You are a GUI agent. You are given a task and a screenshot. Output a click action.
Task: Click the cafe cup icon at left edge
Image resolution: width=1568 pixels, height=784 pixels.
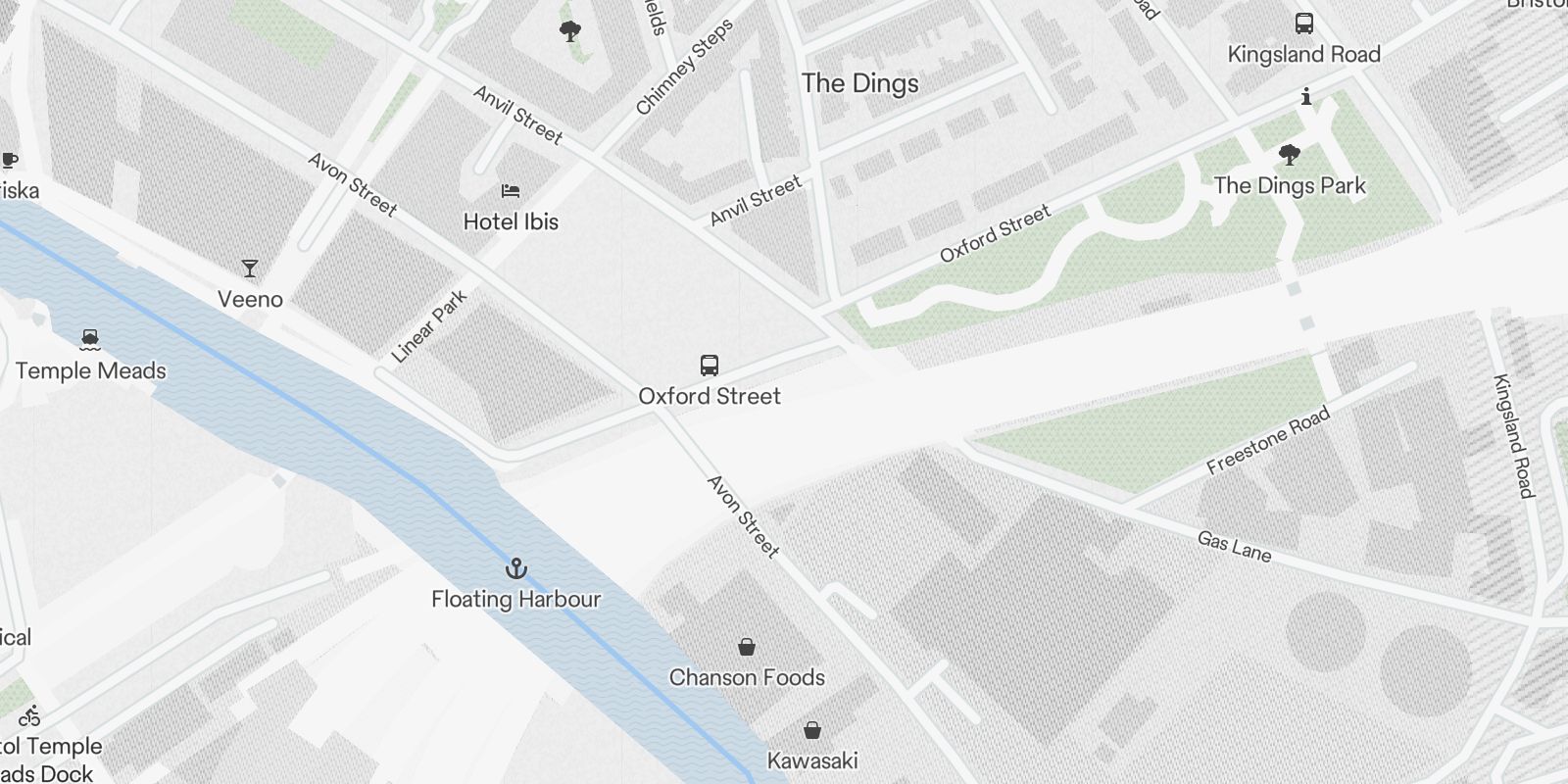click(x=11, y=160)
